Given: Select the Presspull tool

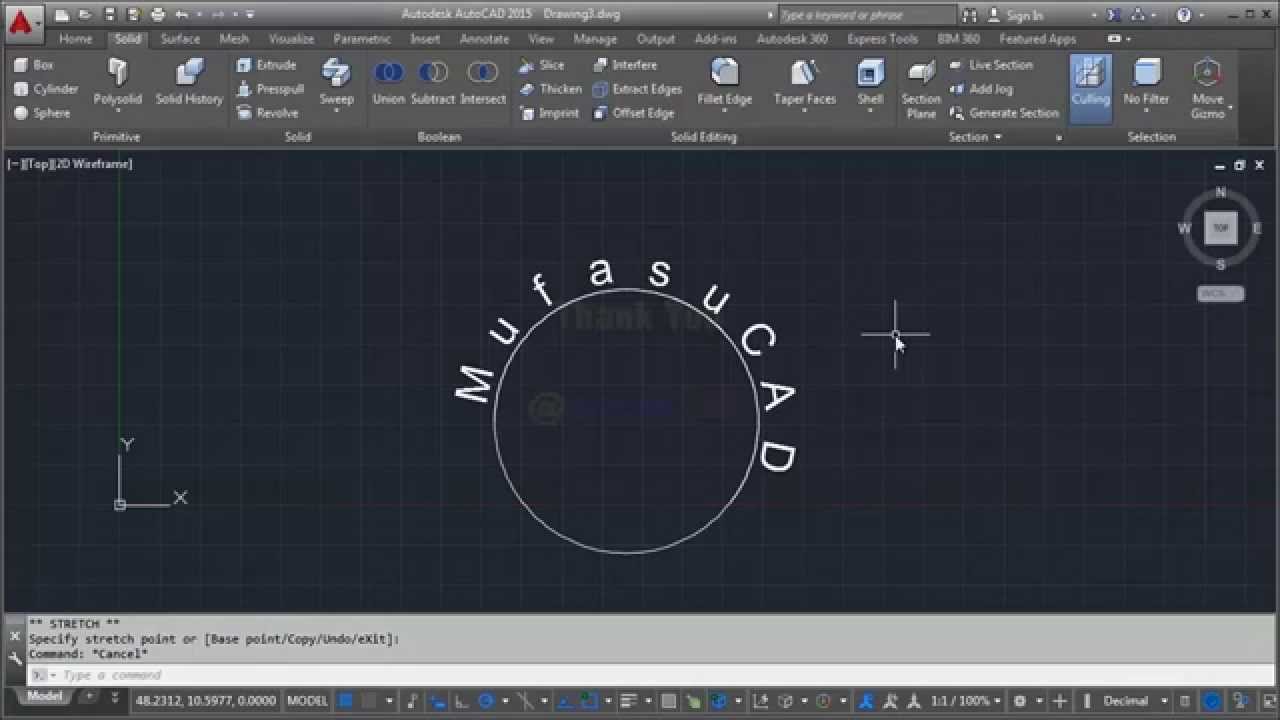Looking at the screenshot, I should [270, 89].
